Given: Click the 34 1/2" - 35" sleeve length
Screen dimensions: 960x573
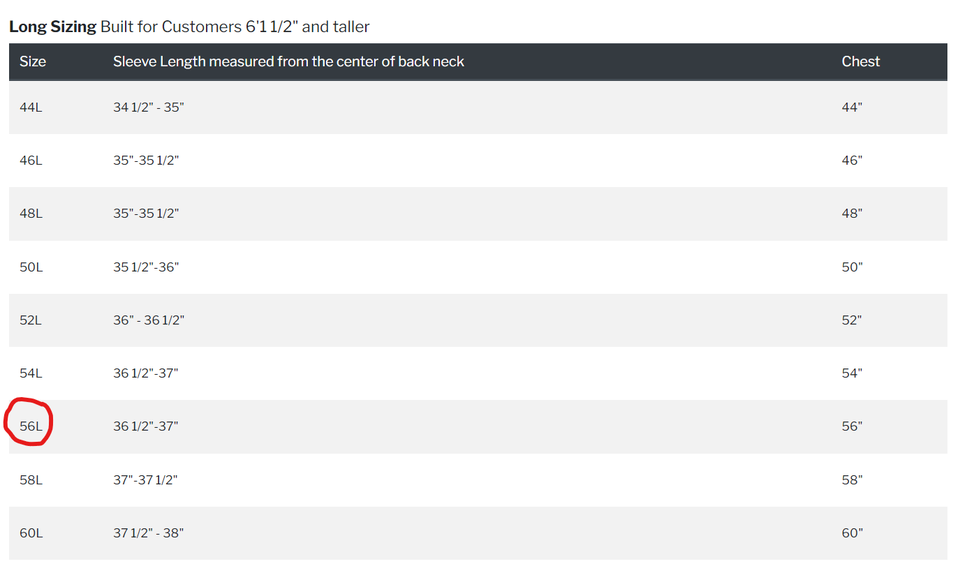Looking at the screenshot, I should coord(148,107).
